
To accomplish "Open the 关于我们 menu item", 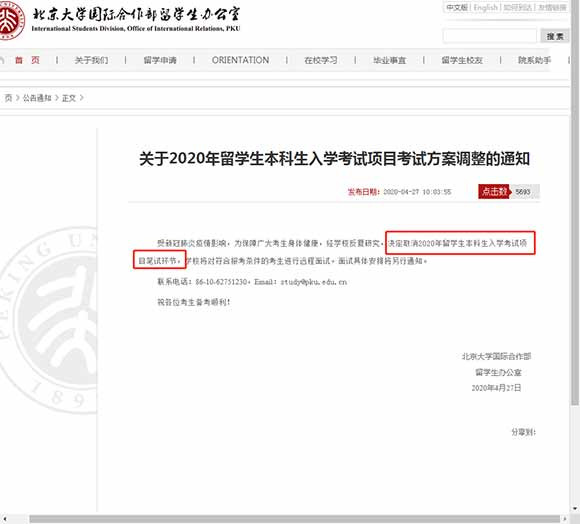I will tap(91, 60).
